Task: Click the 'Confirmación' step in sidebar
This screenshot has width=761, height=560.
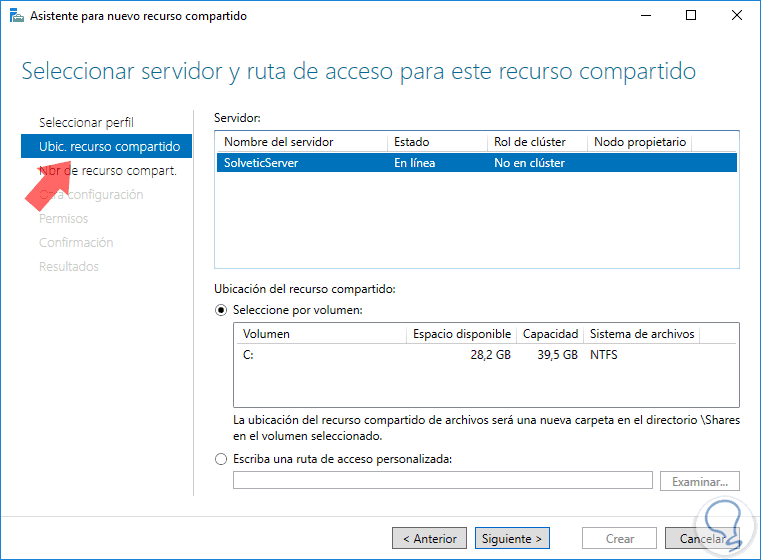Action: (x=76, y=242)
